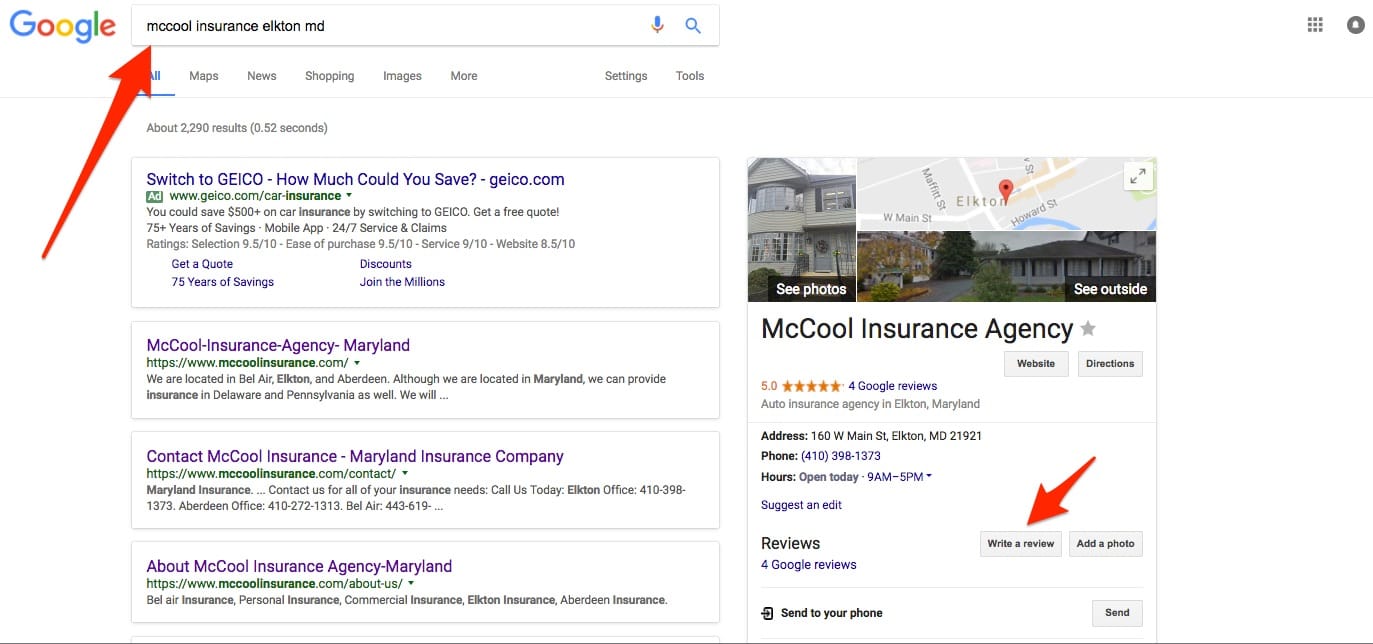1373x644 pixels.
Task: Open the Switch to GEICO ad headline
Action: (x=355, y=180)
